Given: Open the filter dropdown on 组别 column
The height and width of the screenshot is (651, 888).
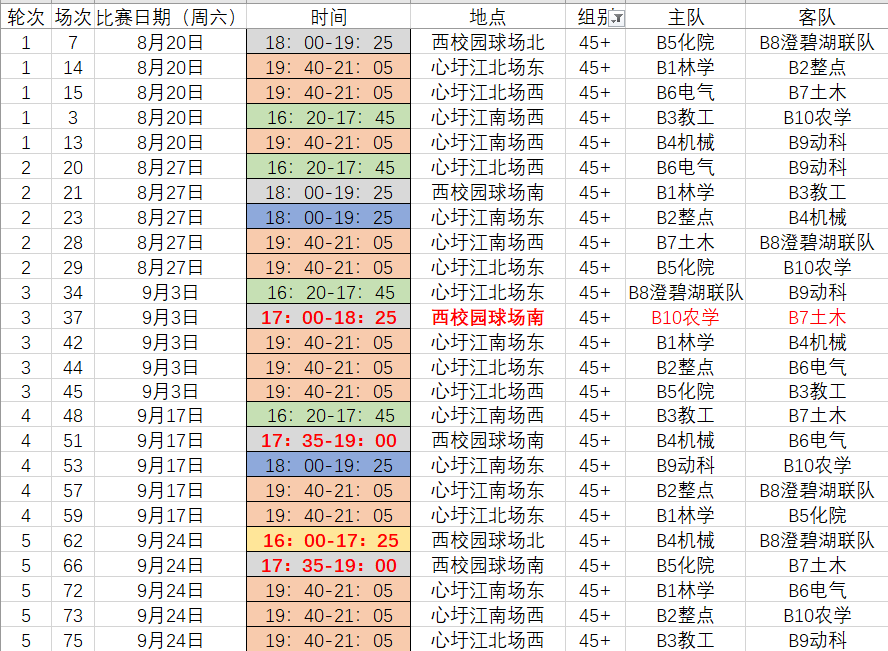Looking at the screenshot, I should 617,18.
